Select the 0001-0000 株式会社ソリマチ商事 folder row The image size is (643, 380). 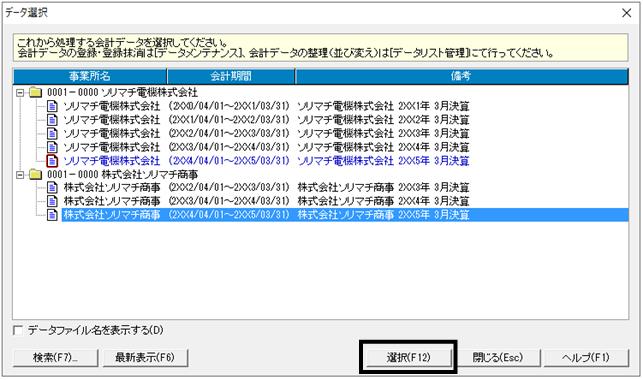pyautogui.click(x=122, y=175)
